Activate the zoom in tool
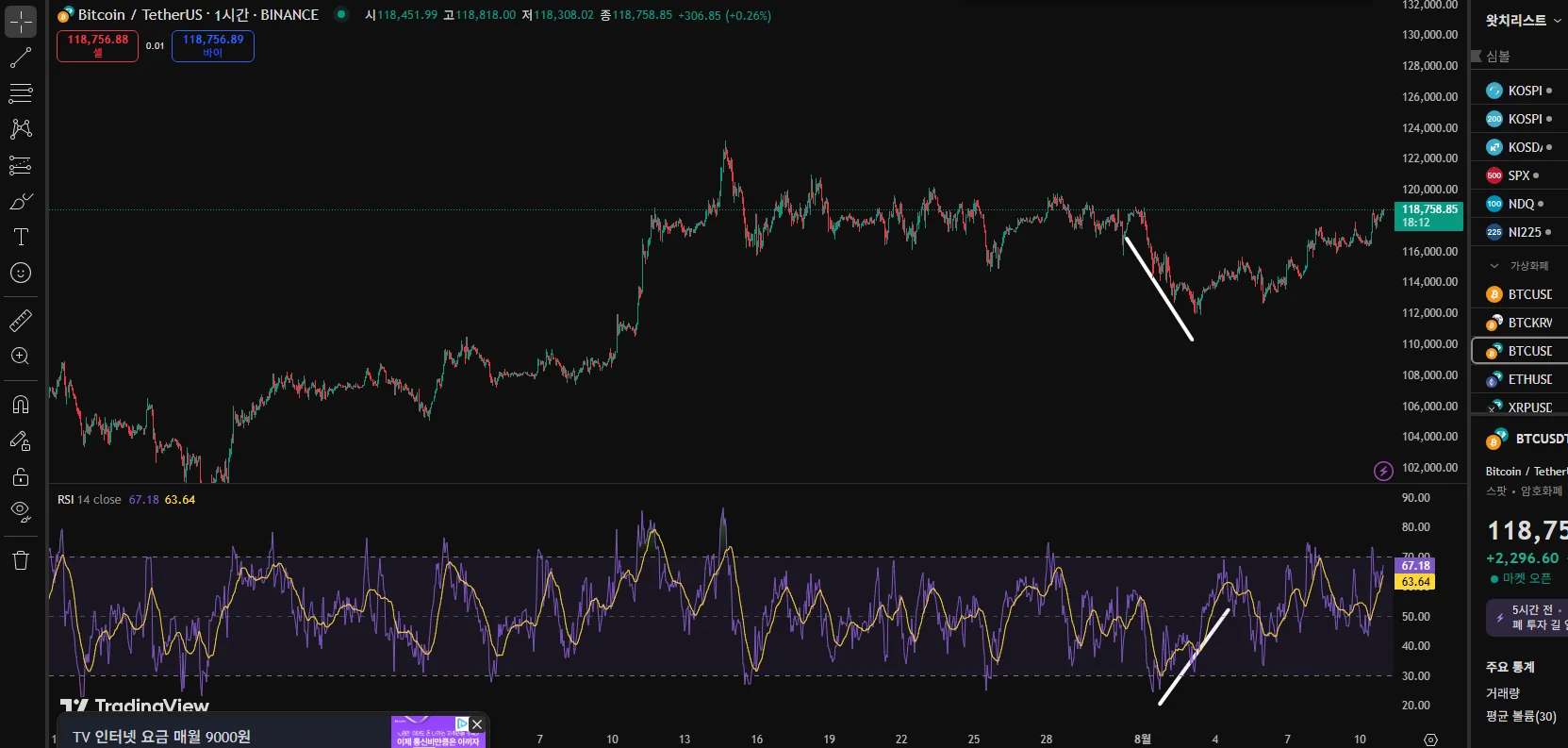This screenshot has width=1568, height=748. point(21,357)
